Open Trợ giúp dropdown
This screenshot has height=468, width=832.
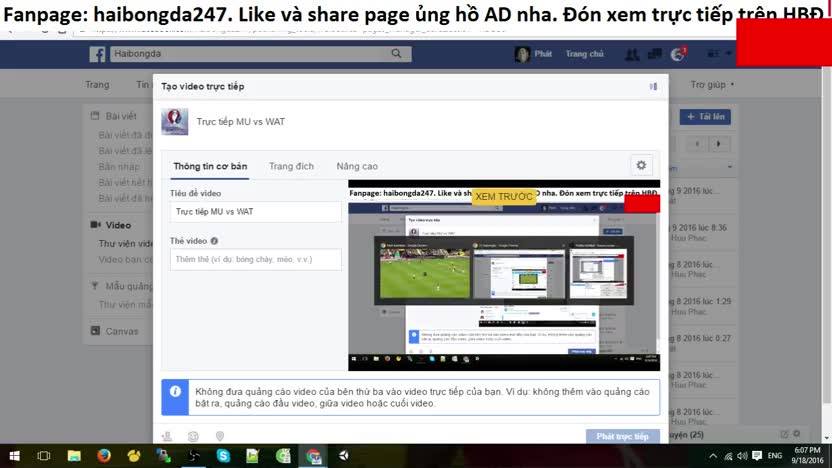pyautogui.click(x=712, y=84)
